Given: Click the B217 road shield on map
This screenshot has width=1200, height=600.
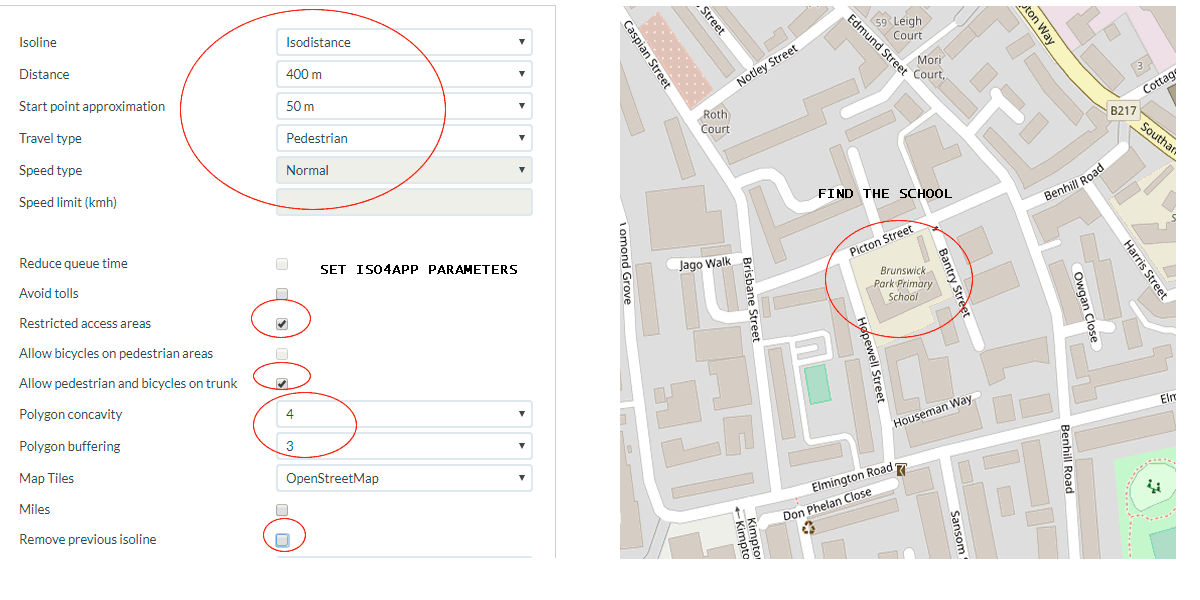Looking at the screenshot, I should (1124, 111).
